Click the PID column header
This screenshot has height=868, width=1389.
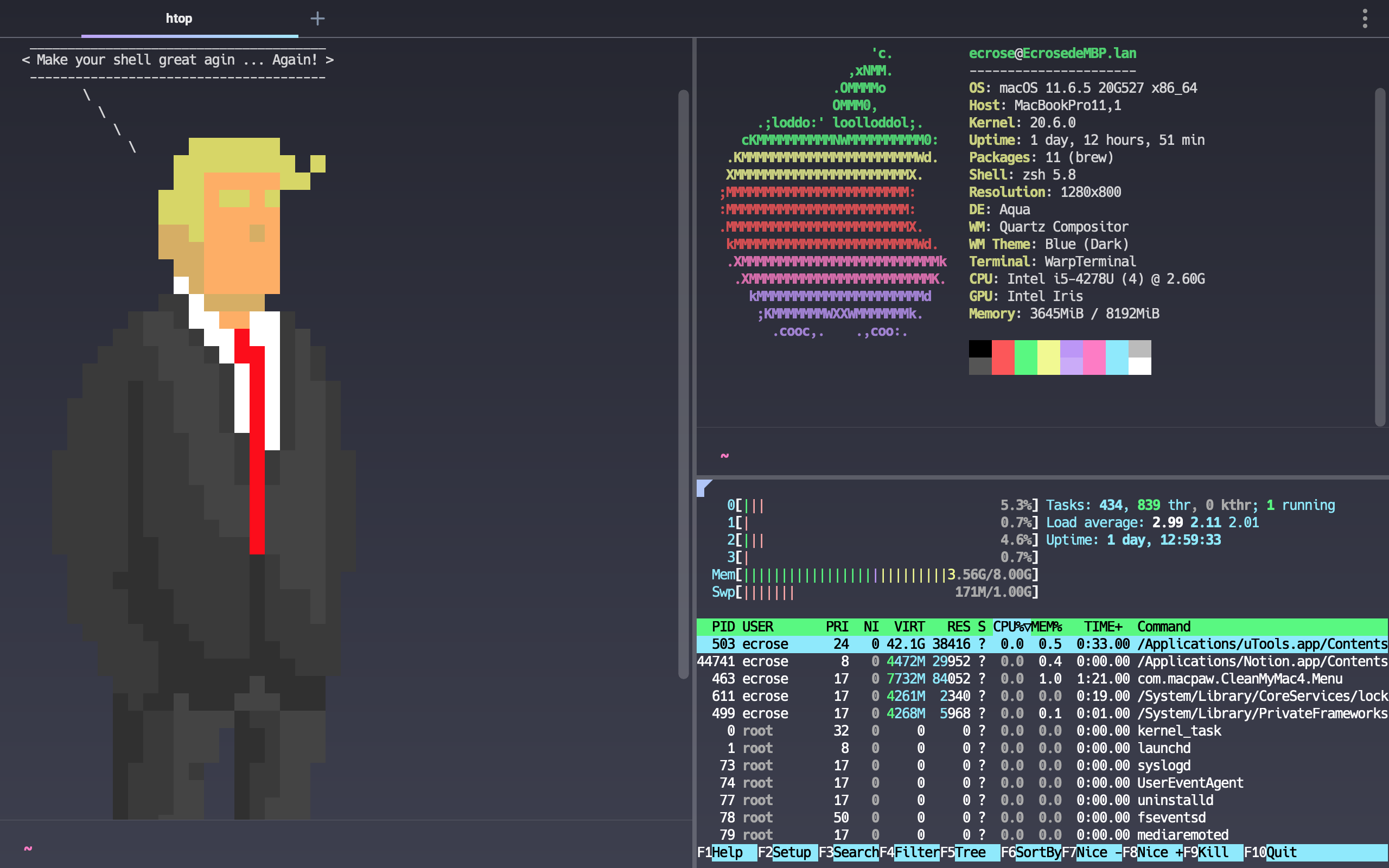[723, 627]
